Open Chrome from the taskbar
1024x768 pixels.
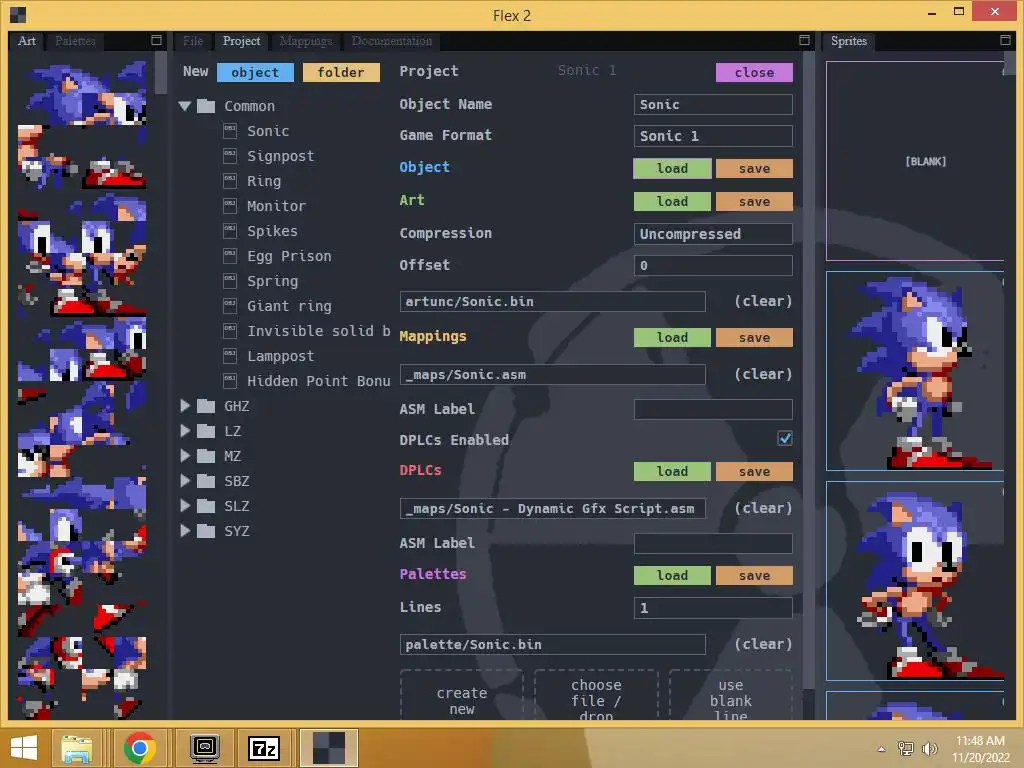(x=139, y=747)
